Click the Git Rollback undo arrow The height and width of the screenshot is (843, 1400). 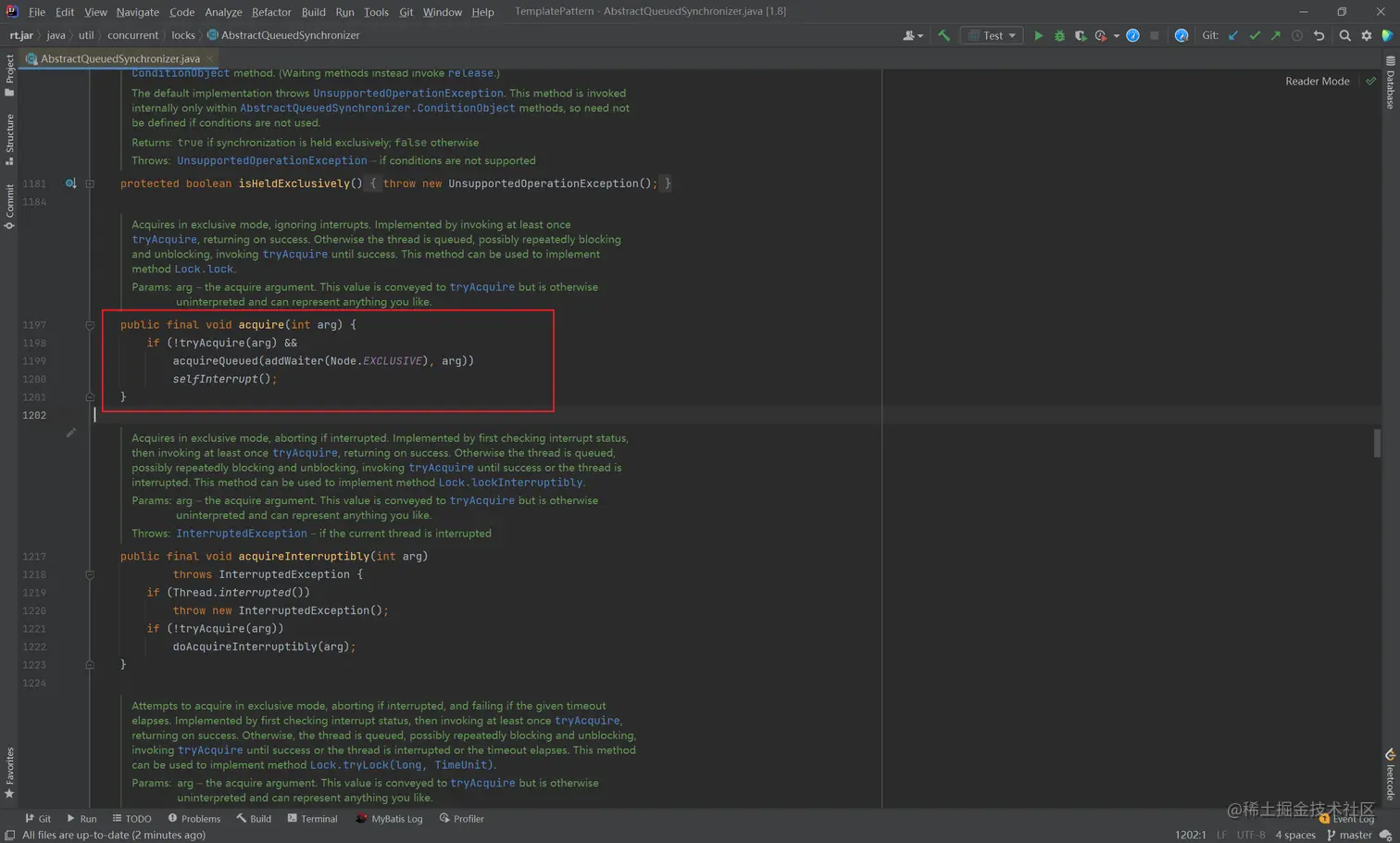(x=1319, y=35)
